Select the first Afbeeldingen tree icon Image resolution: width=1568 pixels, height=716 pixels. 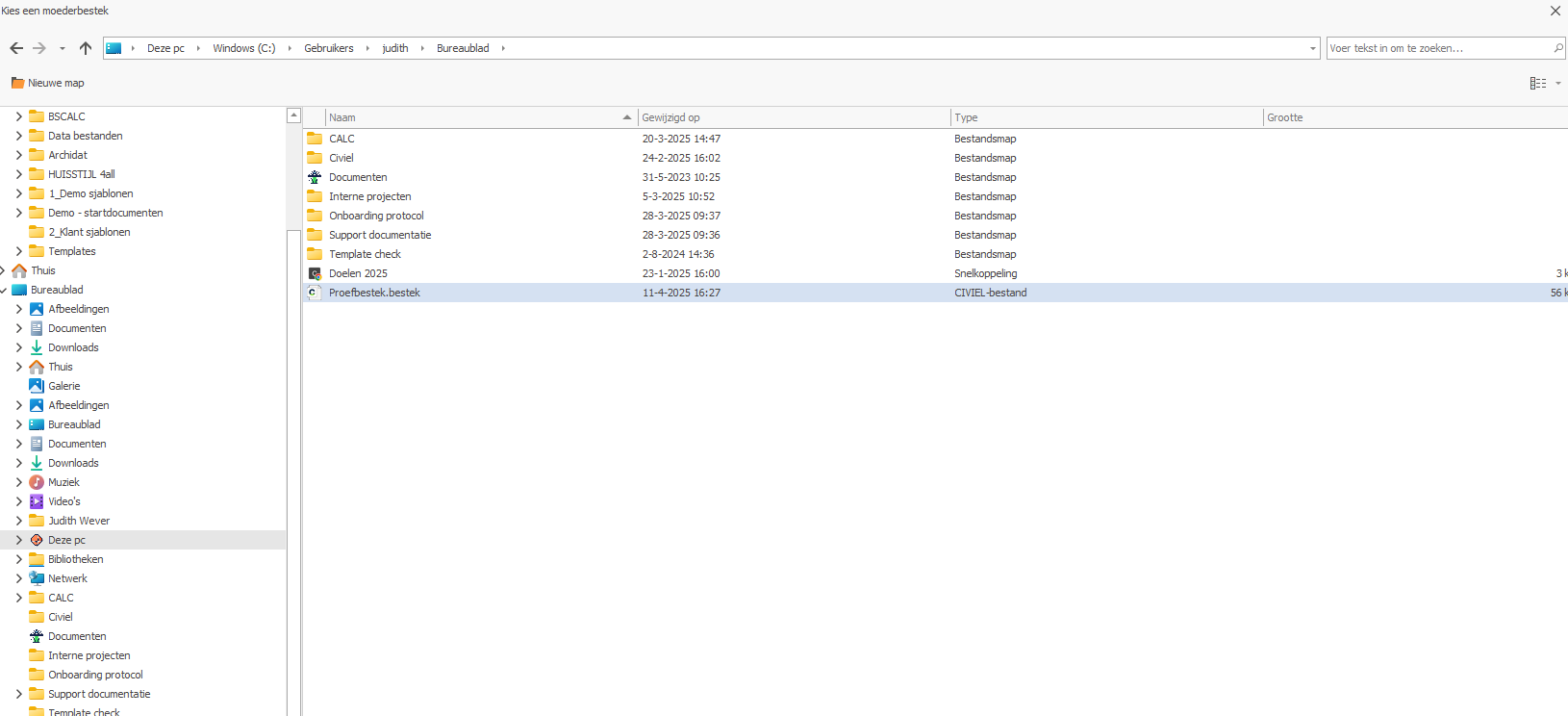coord(37,309)
